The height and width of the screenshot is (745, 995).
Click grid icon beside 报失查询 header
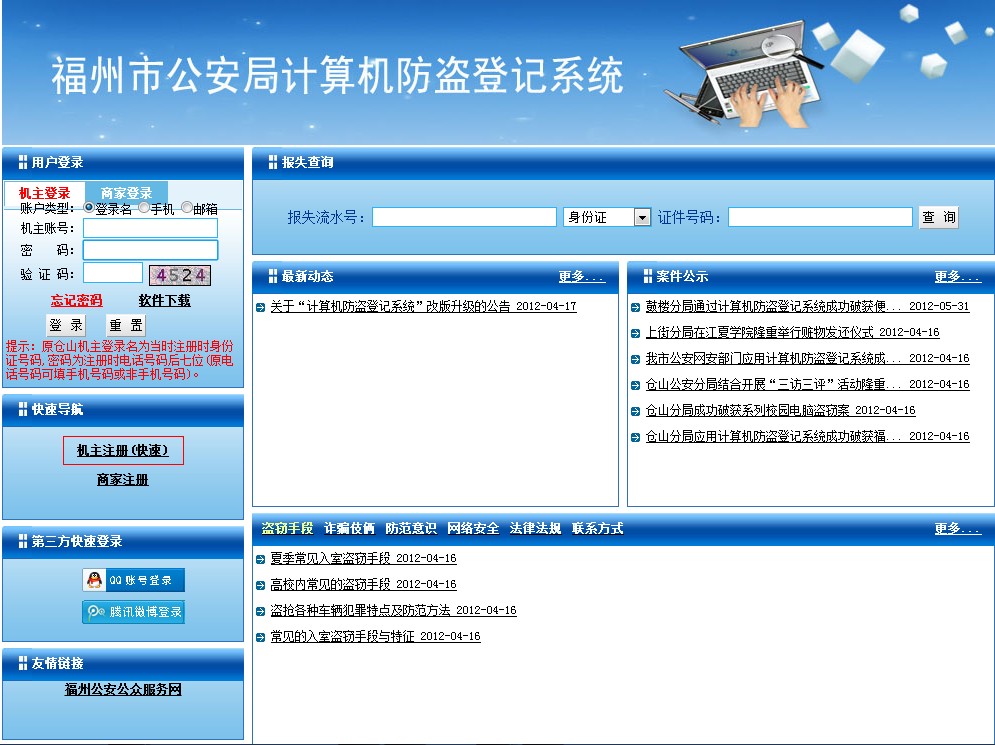[x=273, y=162]
